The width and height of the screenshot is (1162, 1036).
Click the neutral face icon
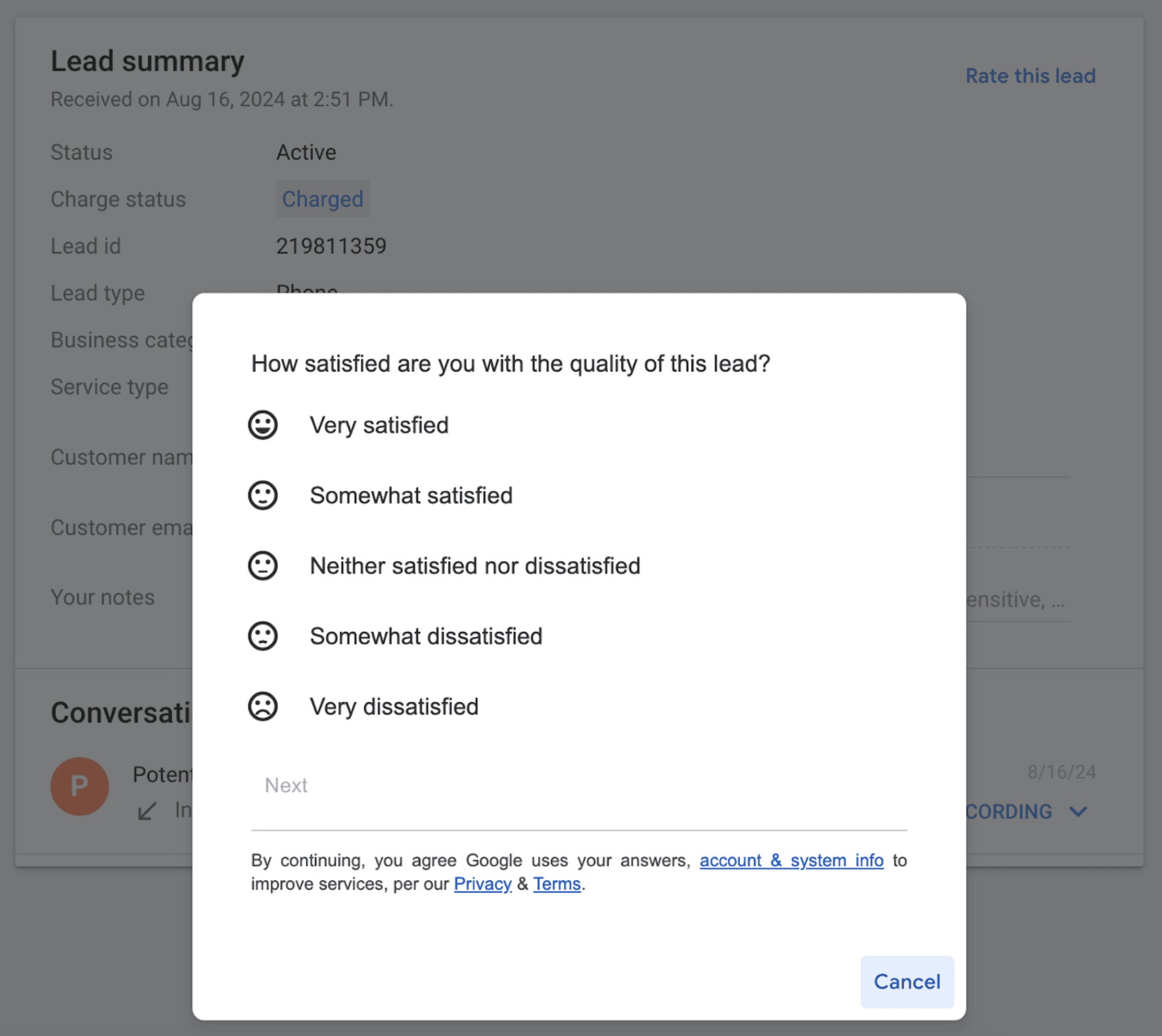click(x=262, y=565)
